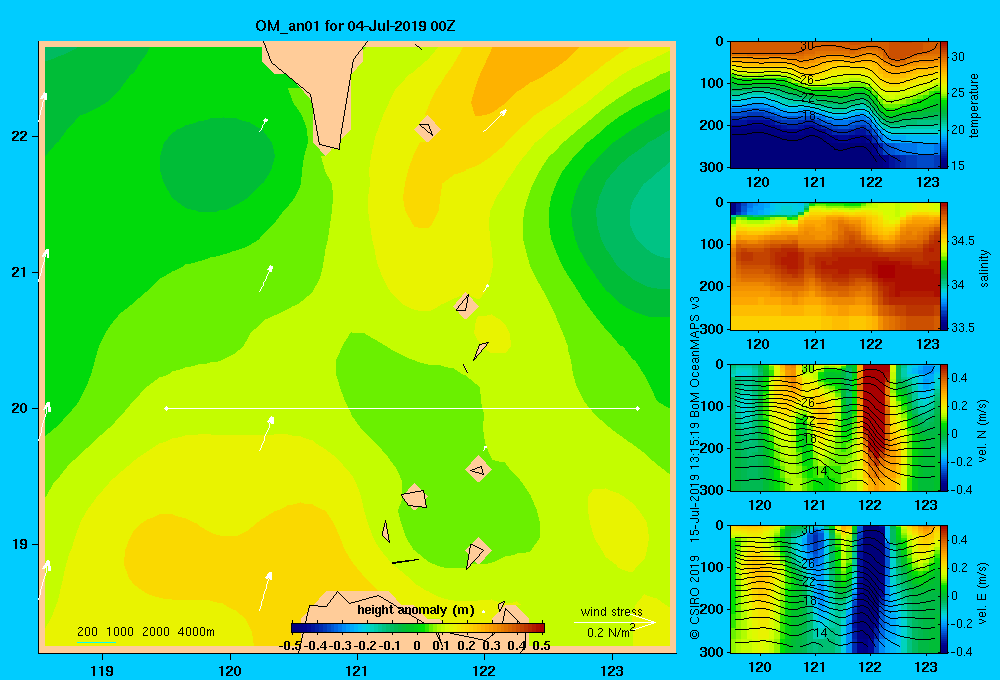Click the '33.5' tick on salinity color bar
This screenshot has height=680, width=1000.
click(962, 327)
